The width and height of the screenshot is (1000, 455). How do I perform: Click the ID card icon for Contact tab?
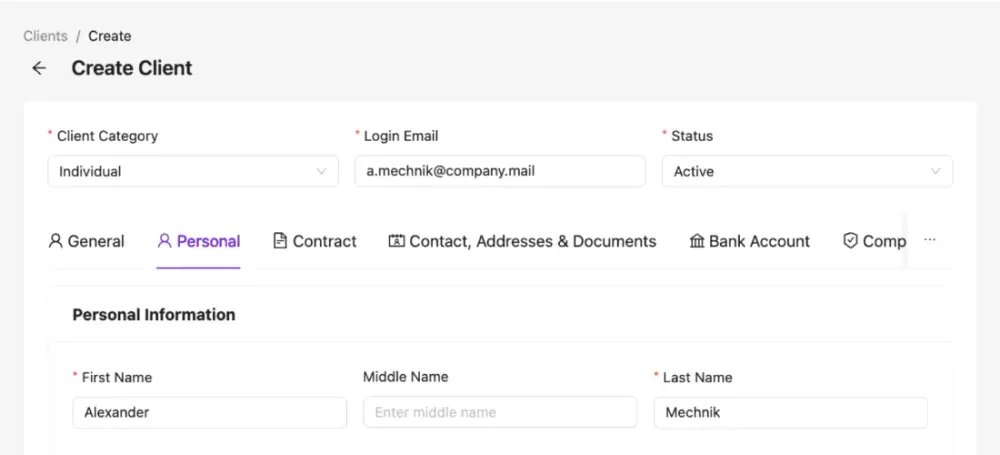coord(397,241)
